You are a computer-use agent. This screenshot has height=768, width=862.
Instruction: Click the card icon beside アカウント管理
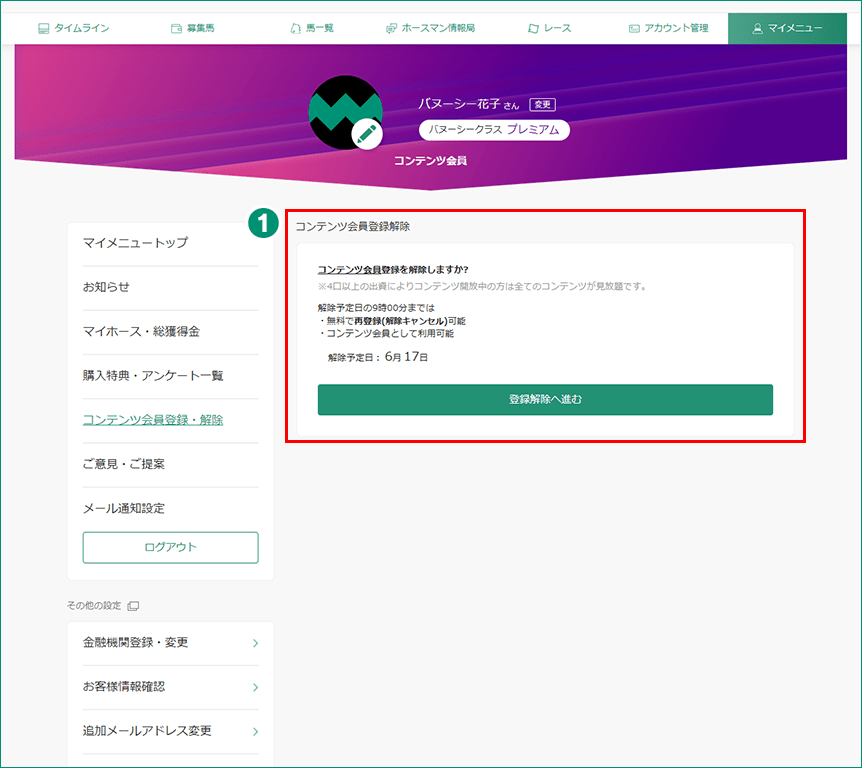(634, 29)
